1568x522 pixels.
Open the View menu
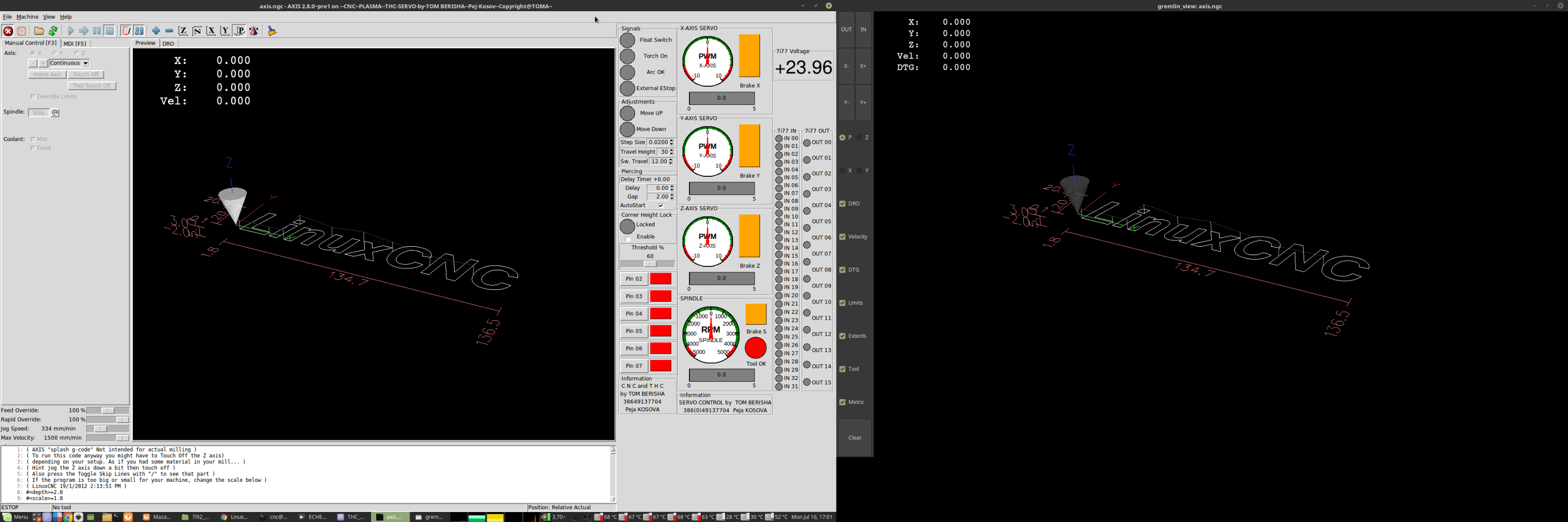coord(49,17)
